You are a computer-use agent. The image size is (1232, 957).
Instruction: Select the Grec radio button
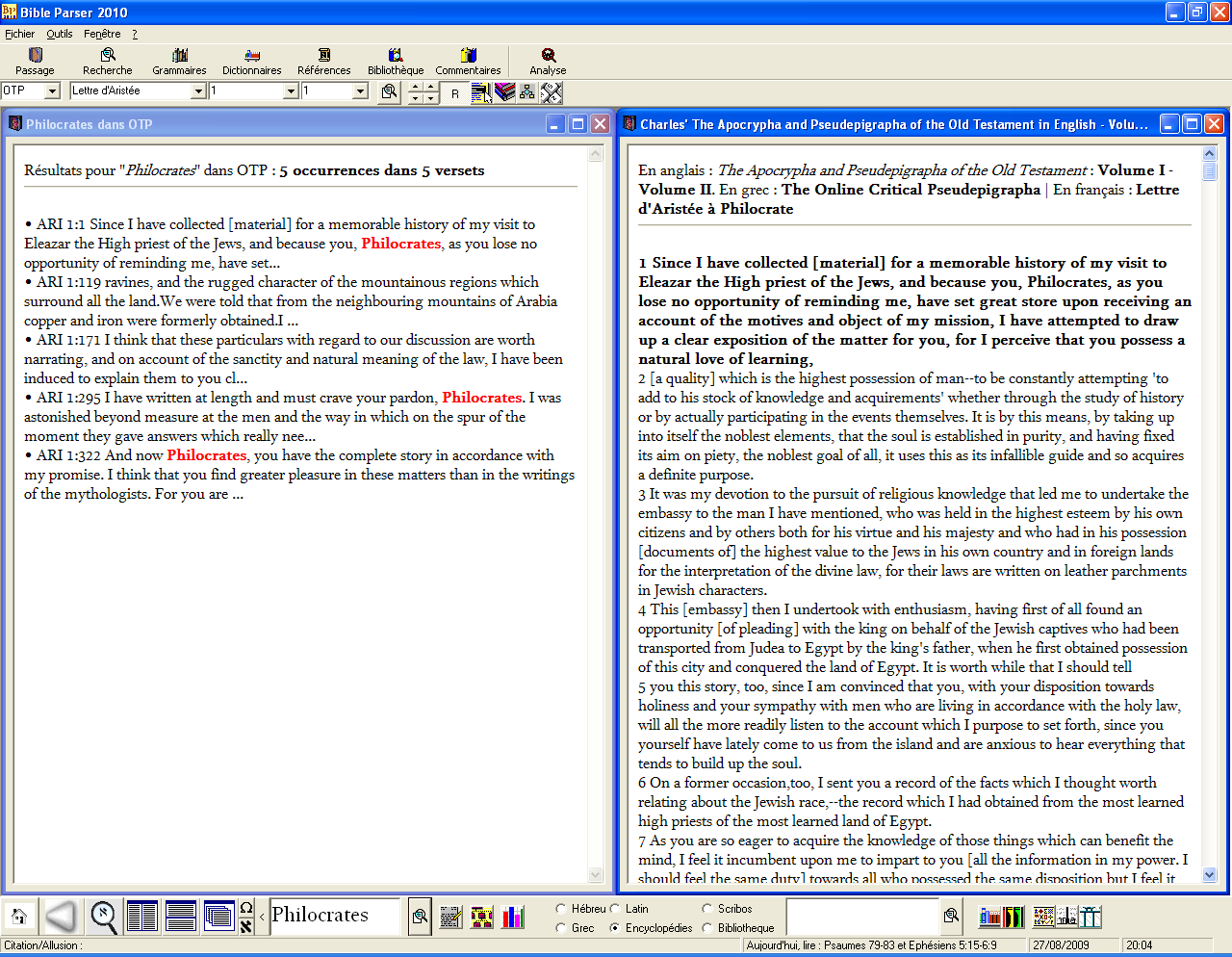[x=561, y=928]
